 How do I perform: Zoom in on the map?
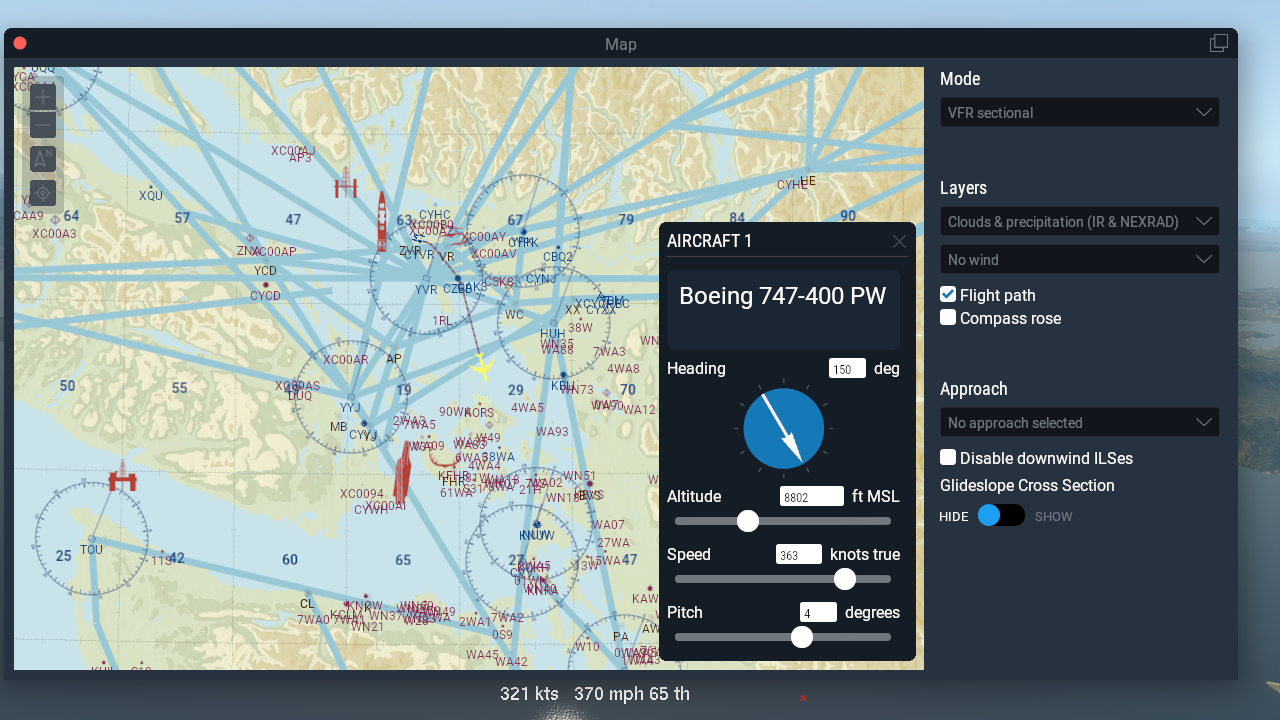tap(43, 97)
